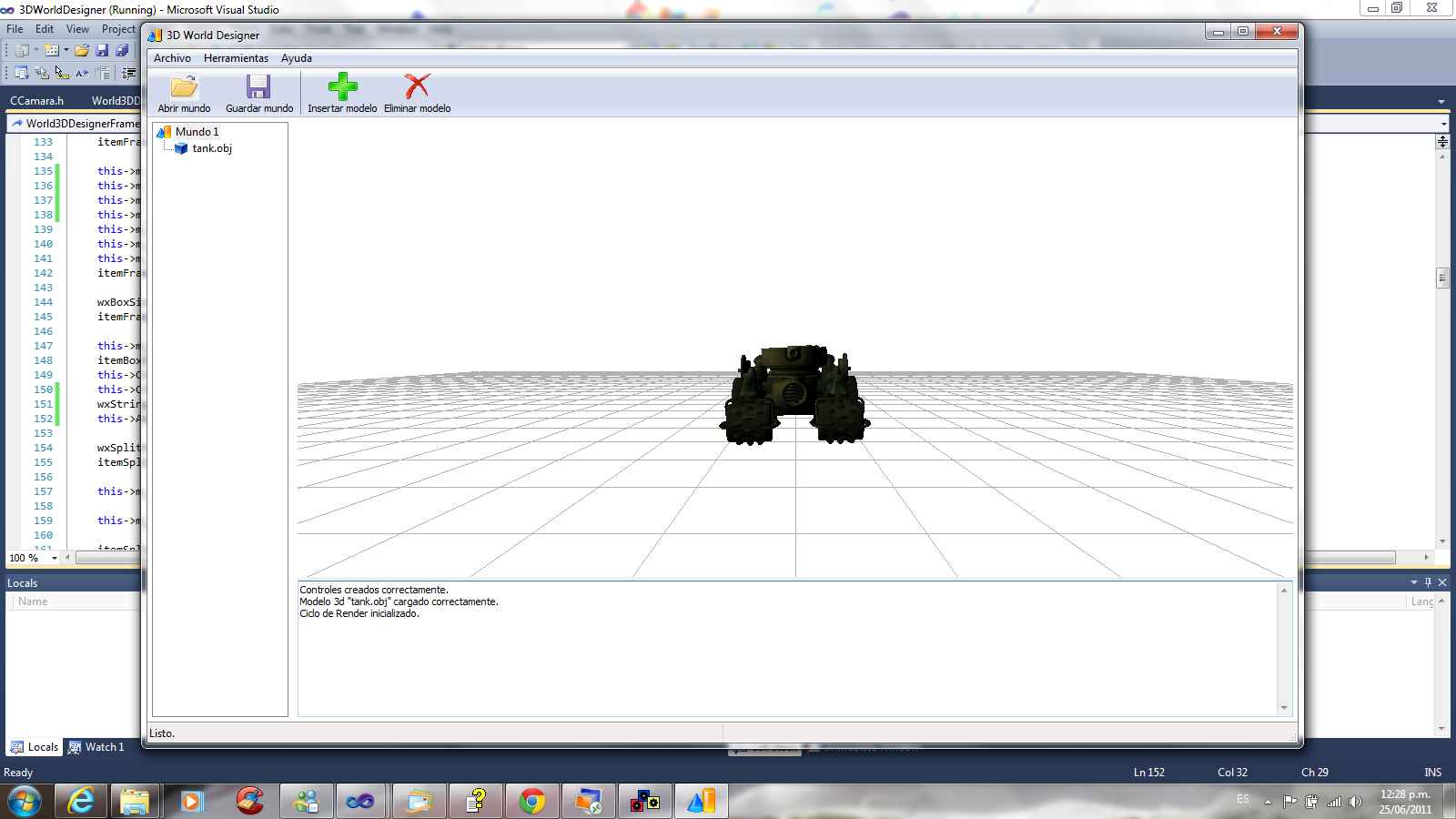
Task: Open the File menu in Visual Studio
Action: tap(15, 29)
